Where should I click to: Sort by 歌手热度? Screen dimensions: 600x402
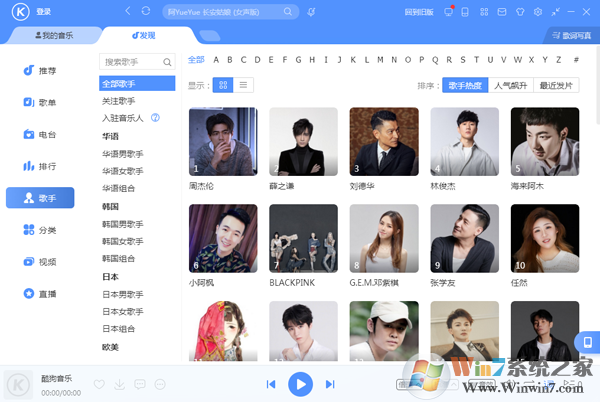465,85
